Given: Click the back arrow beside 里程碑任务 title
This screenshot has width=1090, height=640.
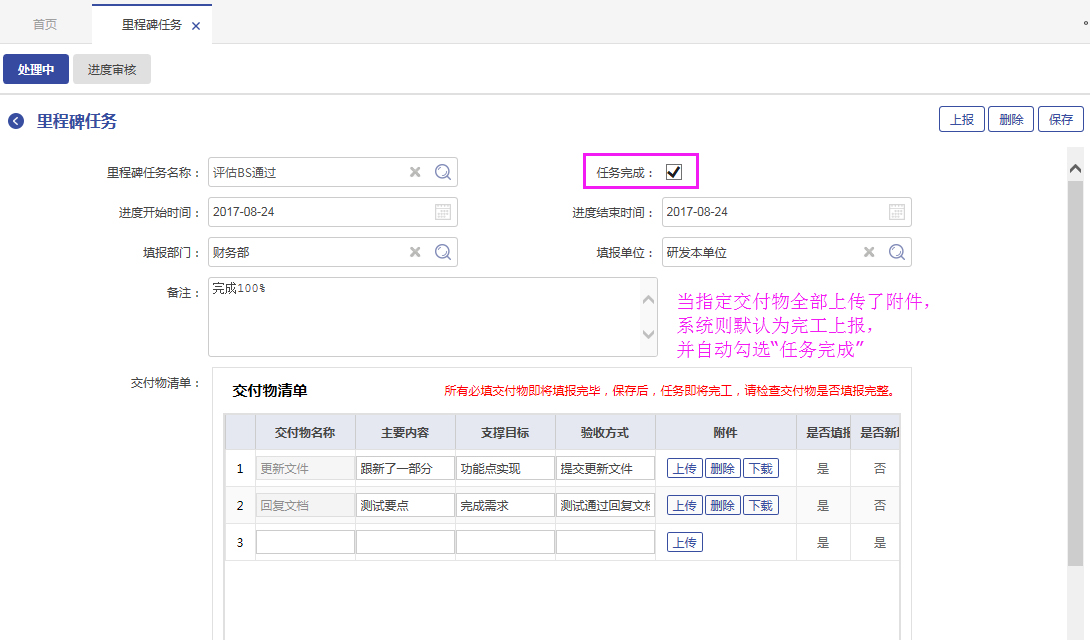Looking at the screenshot, I should pyautogui.click(x=16, y=121).
